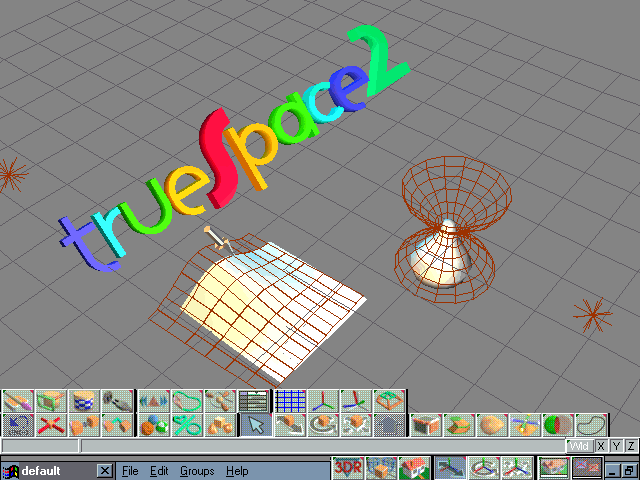
Task: Click the Undo tool icon
Action: (18, 426)
